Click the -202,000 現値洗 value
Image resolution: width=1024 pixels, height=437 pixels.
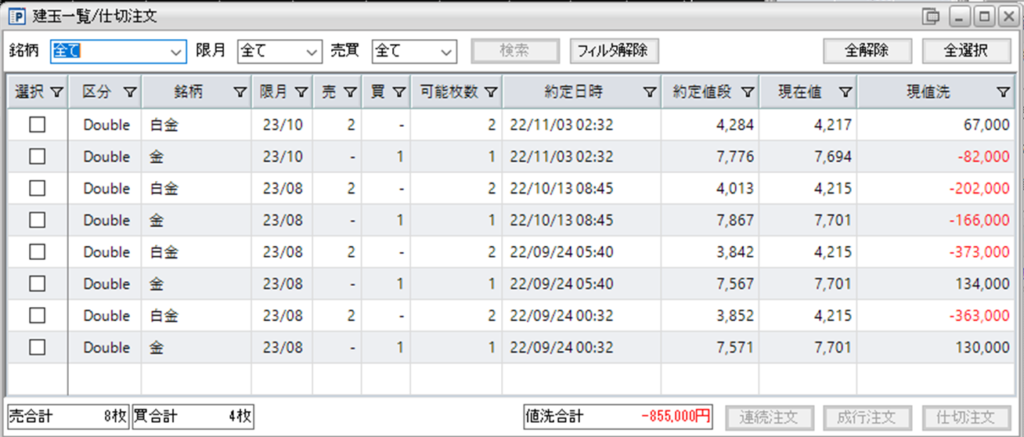pyautogui.click(x=978, y=188)
